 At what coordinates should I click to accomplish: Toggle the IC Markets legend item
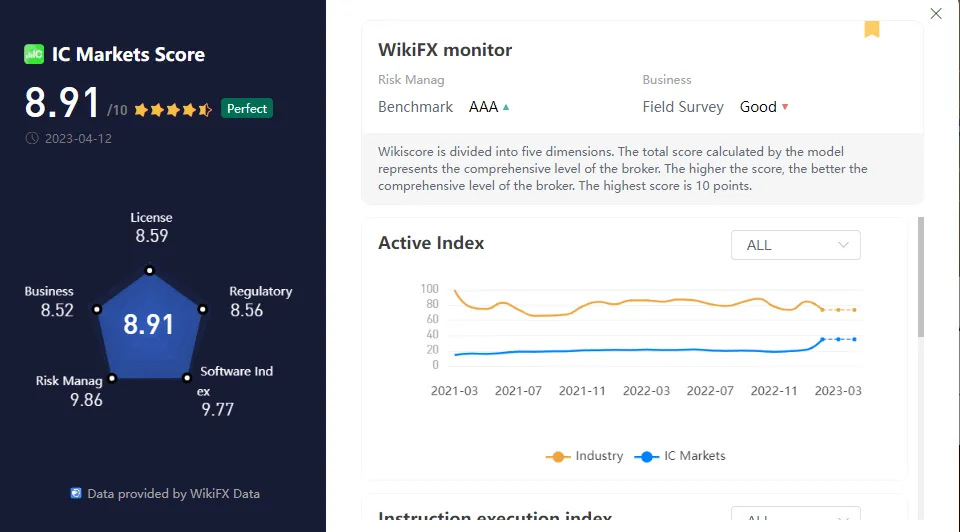[680, 456]
